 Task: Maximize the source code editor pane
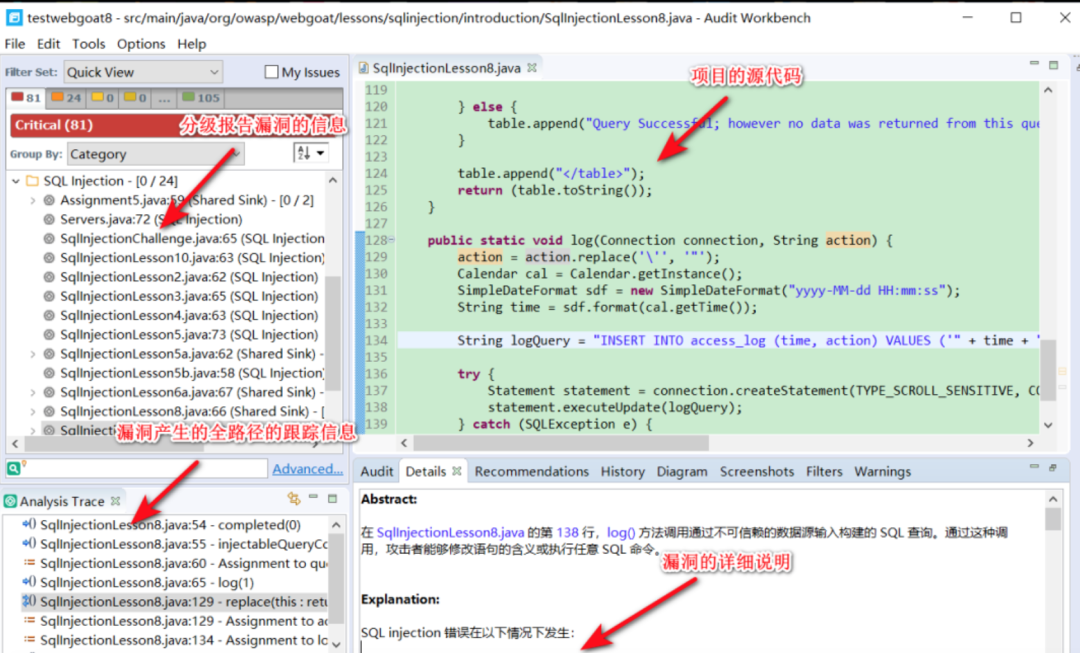pyautogui.click(x=1053, y=65)
